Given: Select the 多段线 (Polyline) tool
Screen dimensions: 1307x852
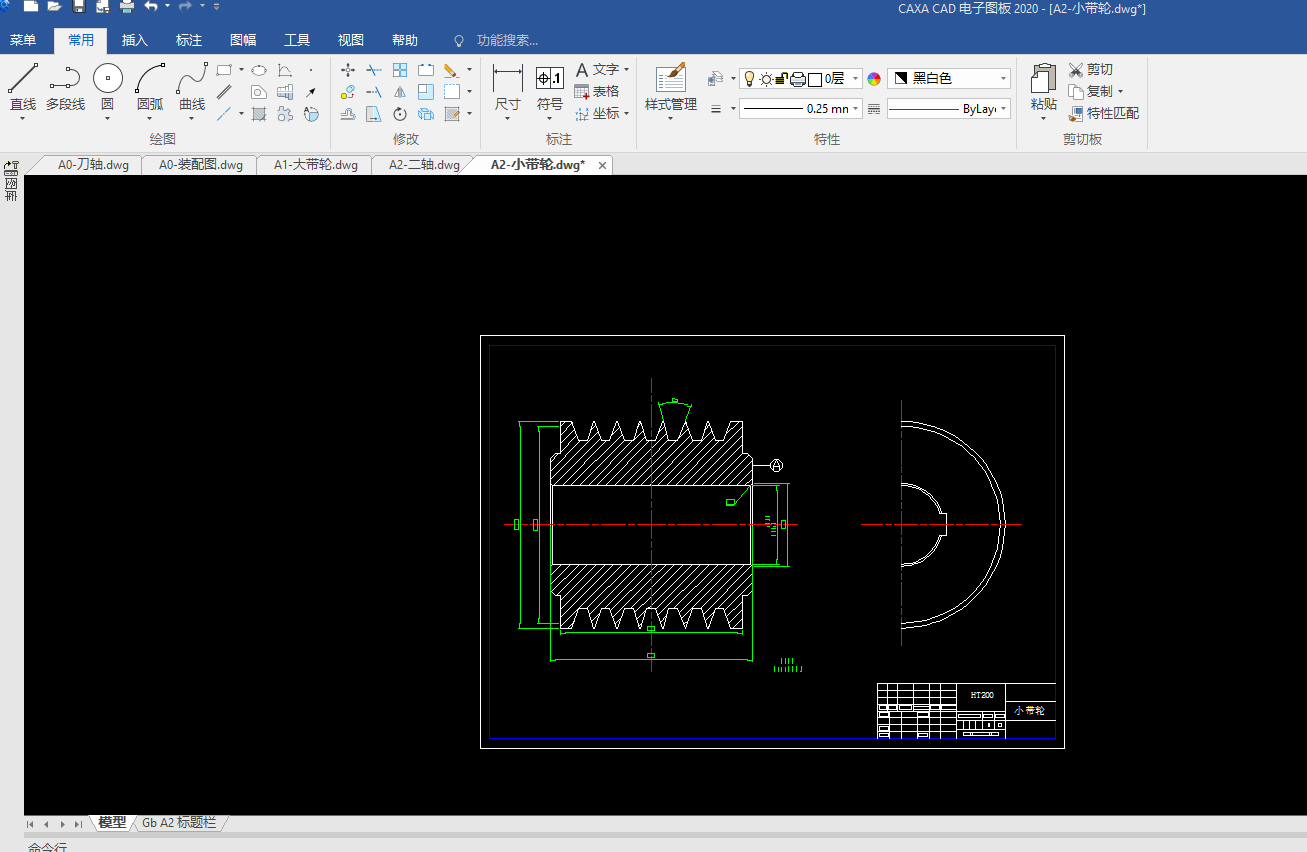Looking at the screenshot, I should point(65,80).
